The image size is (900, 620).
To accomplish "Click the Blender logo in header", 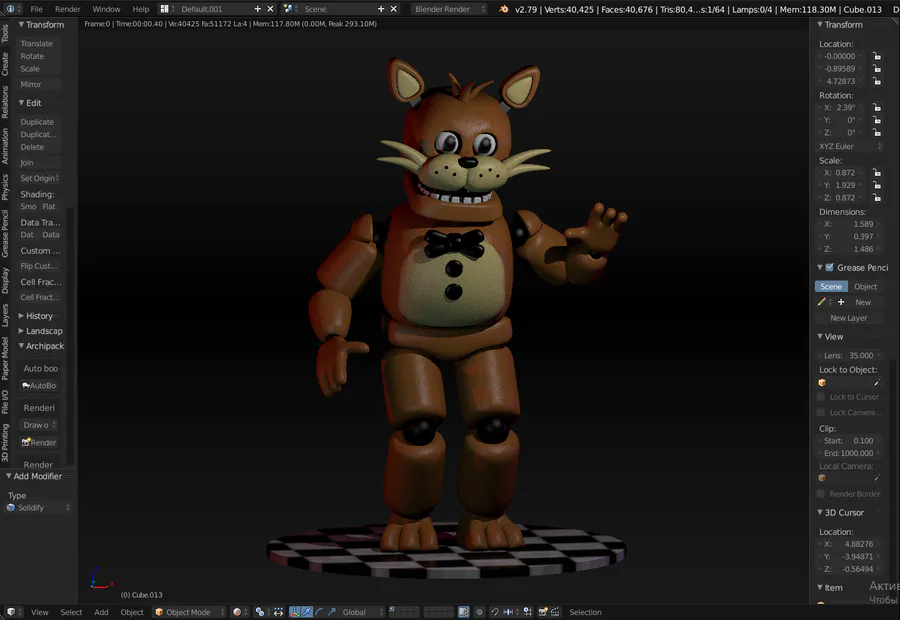I will [x=503, y=9].
